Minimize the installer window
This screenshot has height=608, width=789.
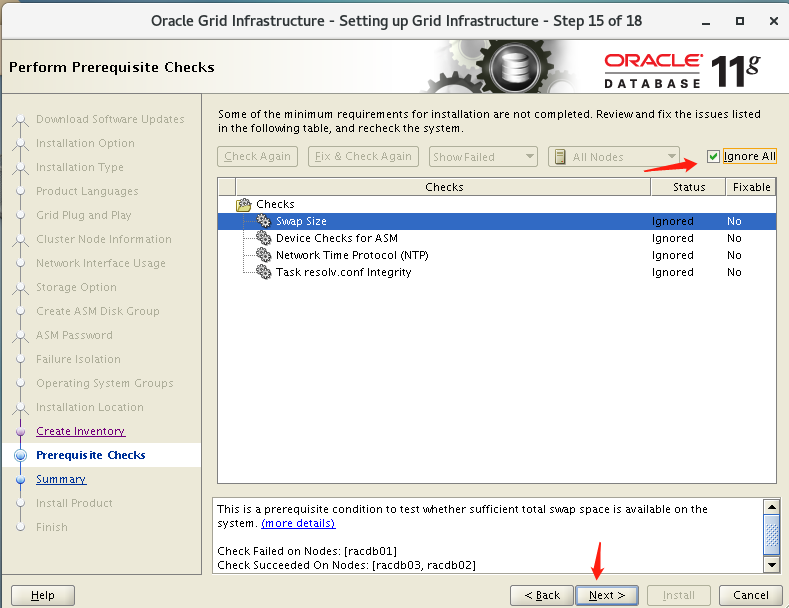click(x=706, y=21)
